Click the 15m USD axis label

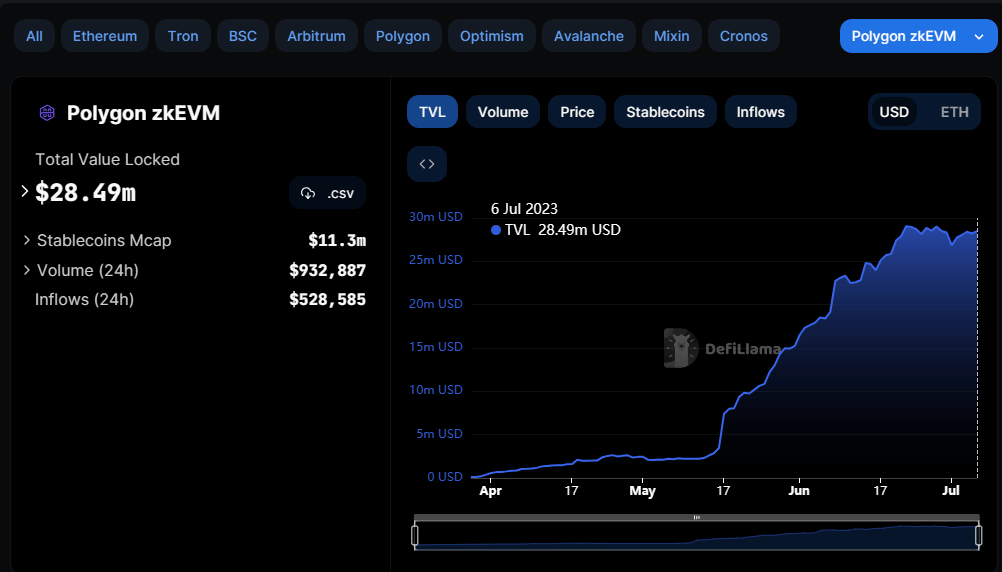point(436,346)
